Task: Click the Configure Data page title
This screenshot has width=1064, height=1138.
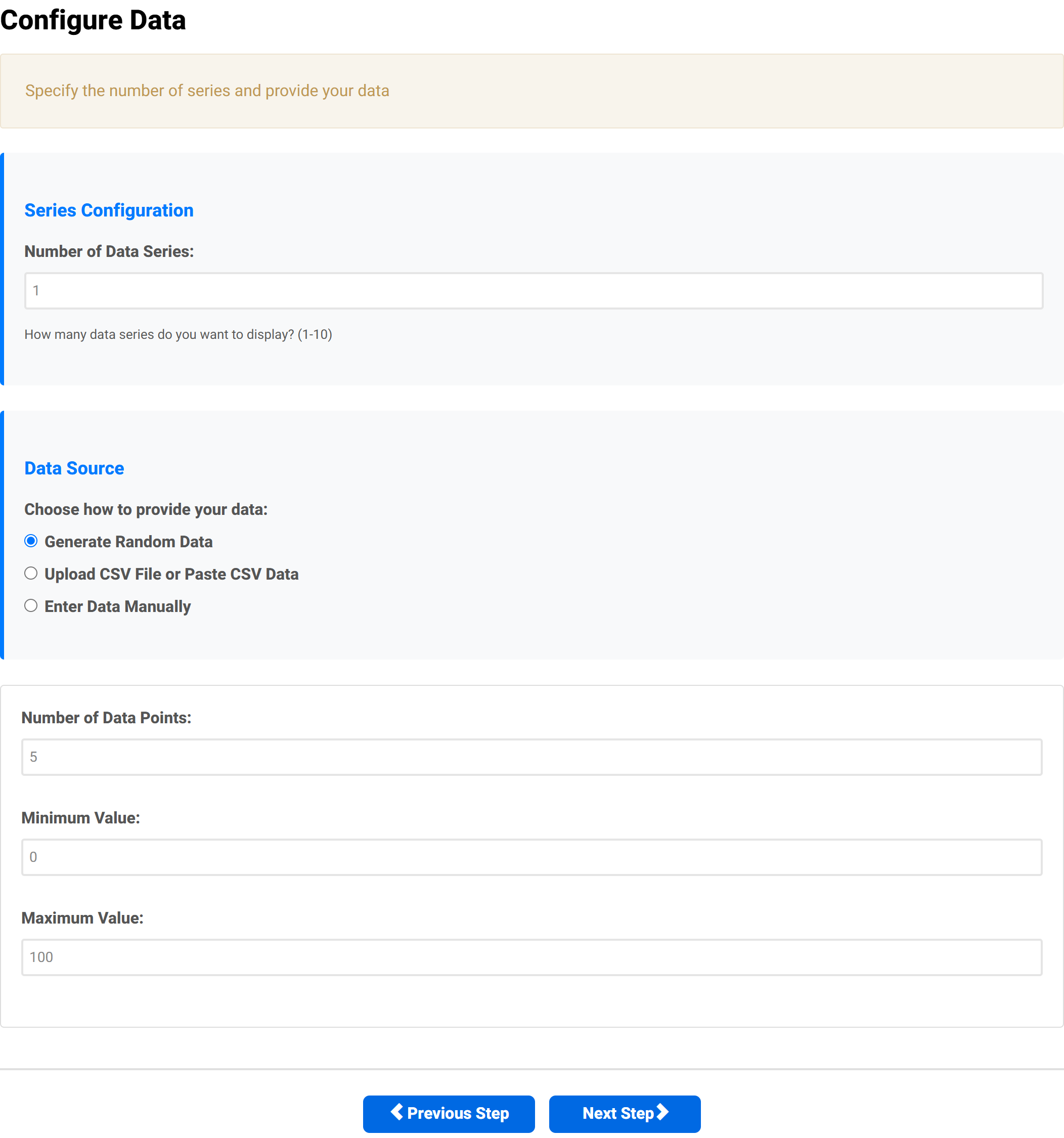Action: click(93, 20)
